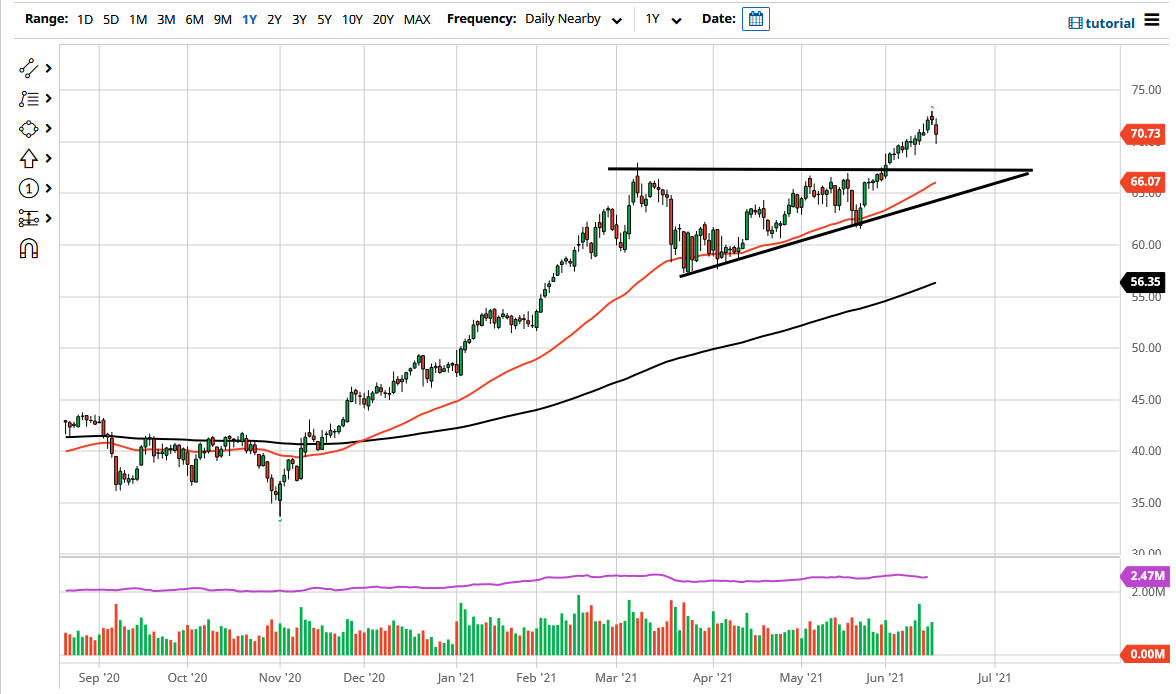Click the numbered callout annotation tool

[x=28, y=188]
